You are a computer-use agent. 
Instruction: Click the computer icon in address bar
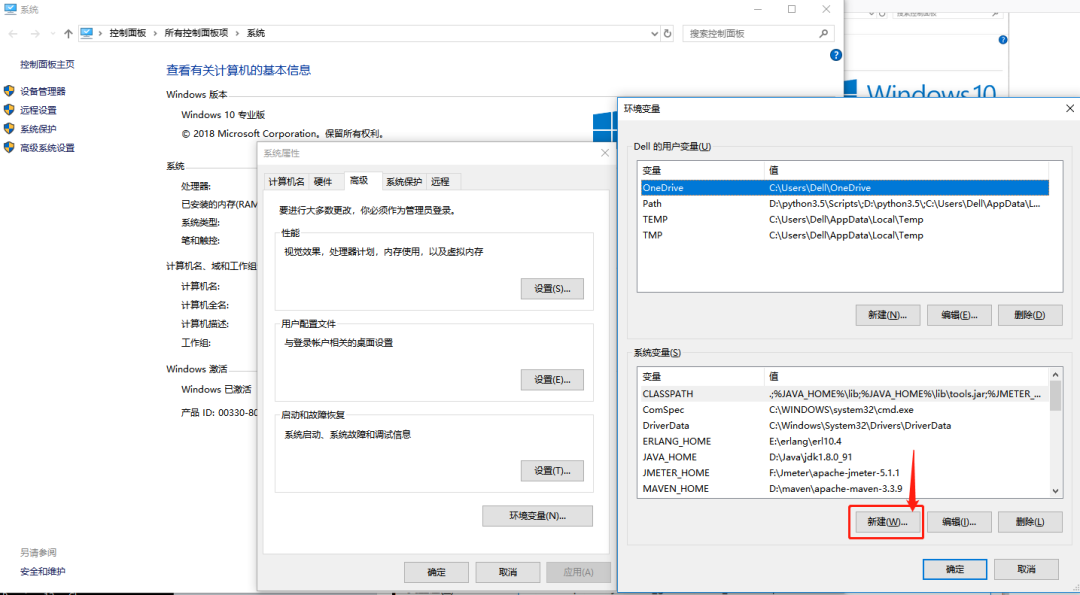[x=87, y=33]
